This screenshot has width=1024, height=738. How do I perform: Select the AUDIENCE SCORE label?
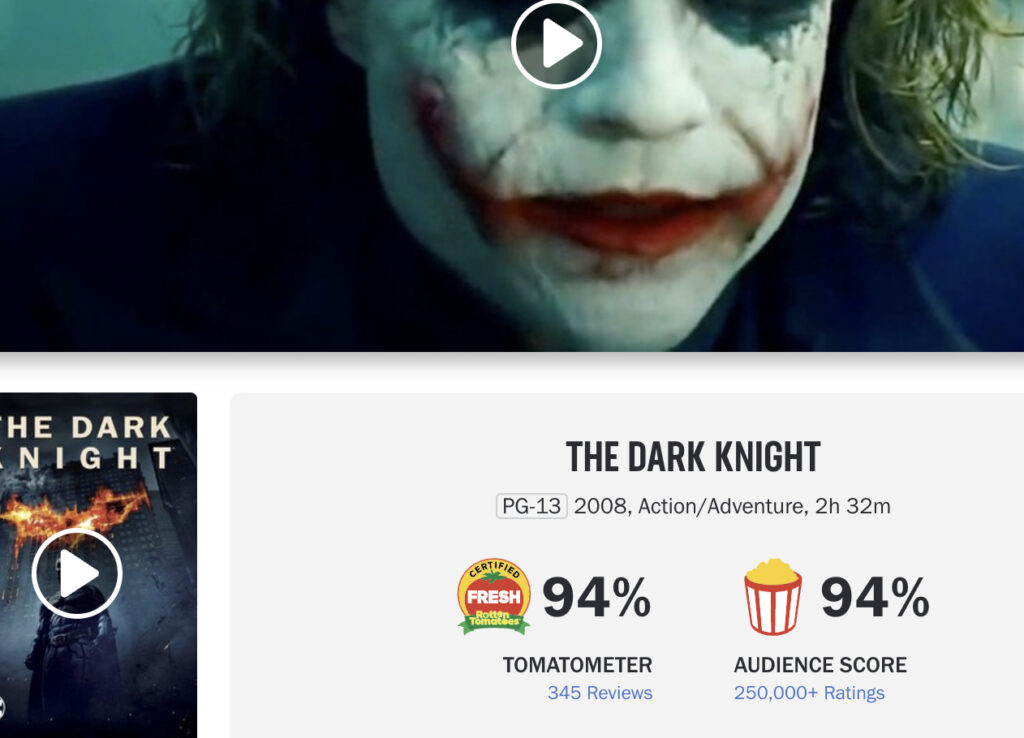pos(820,665)
